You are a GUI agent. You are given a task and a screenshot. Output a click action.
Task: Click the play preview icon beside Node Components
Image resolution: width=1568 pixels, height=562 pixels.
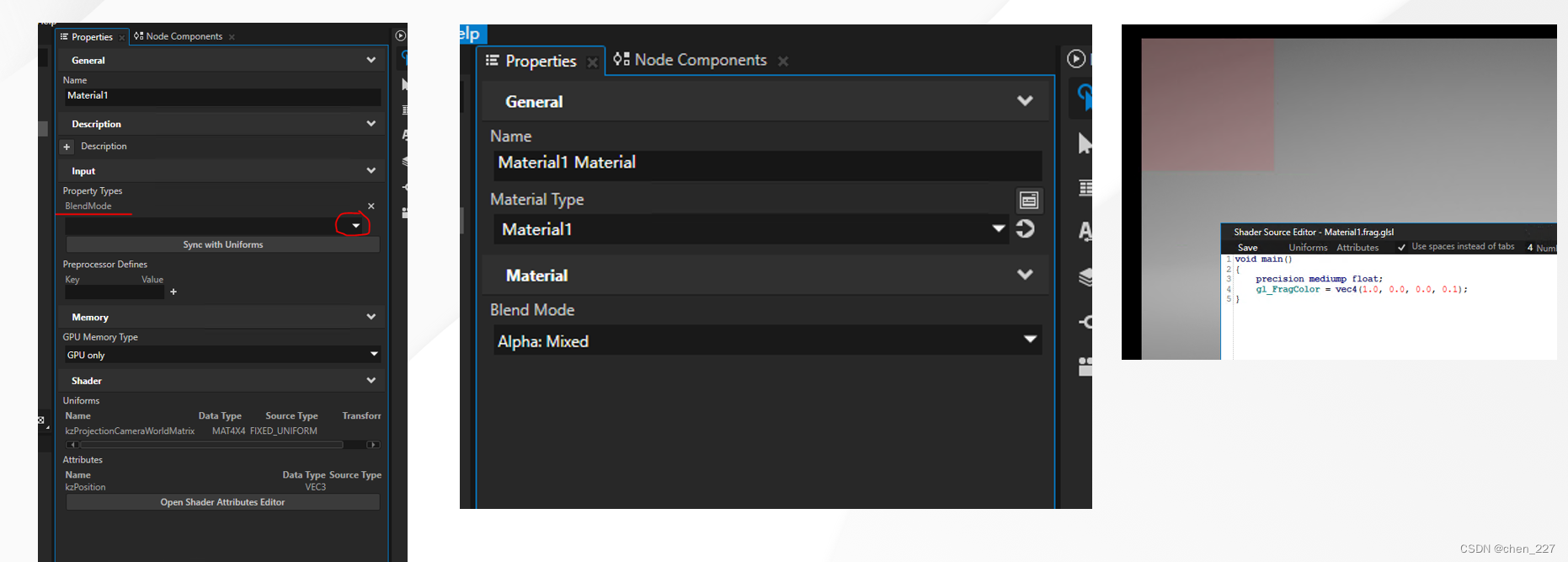click(x=1075, y=59)
